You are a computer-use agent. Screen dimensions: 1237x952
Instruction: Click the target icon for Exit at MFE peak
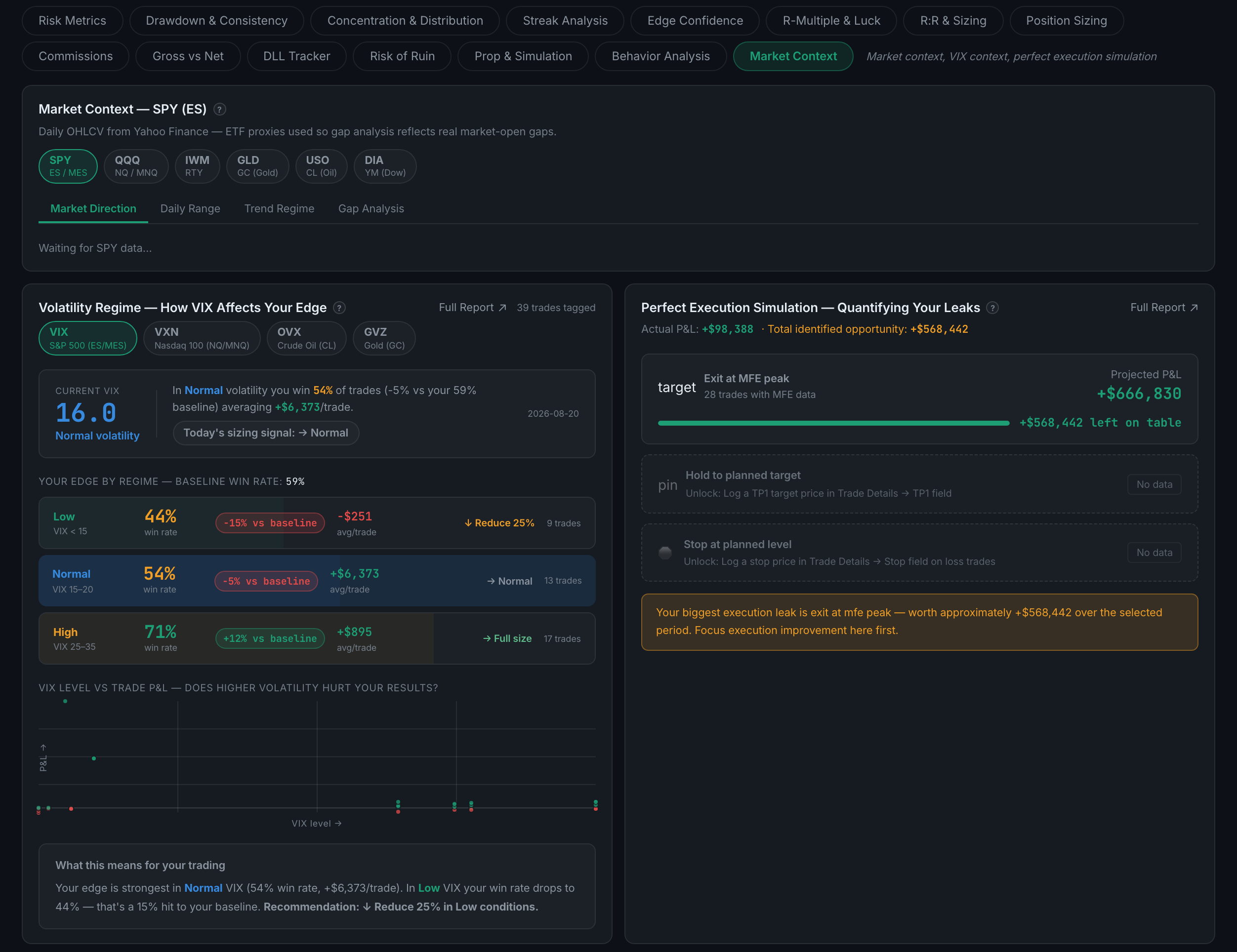676,387
